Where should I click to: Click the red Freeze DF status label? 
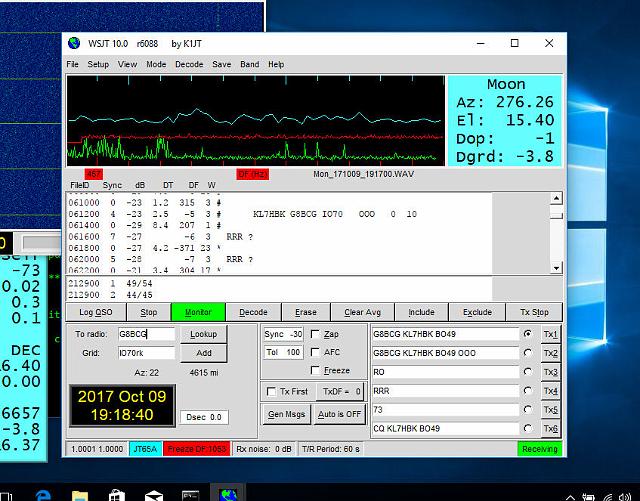coord(197,449)
